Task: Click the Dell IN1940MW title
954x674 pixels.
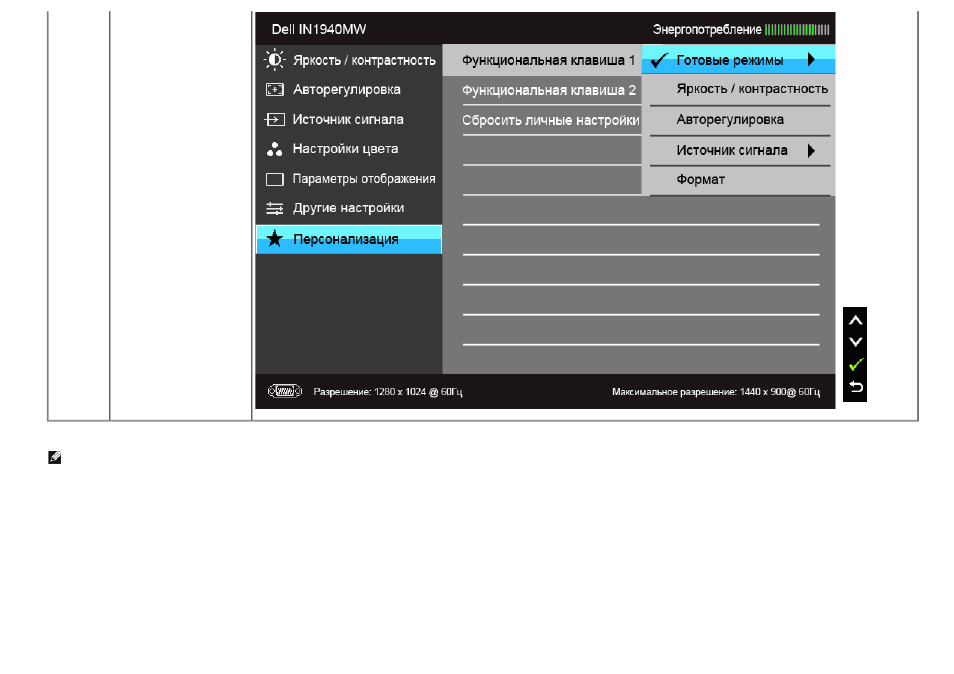Action: (x=319, y=29)
